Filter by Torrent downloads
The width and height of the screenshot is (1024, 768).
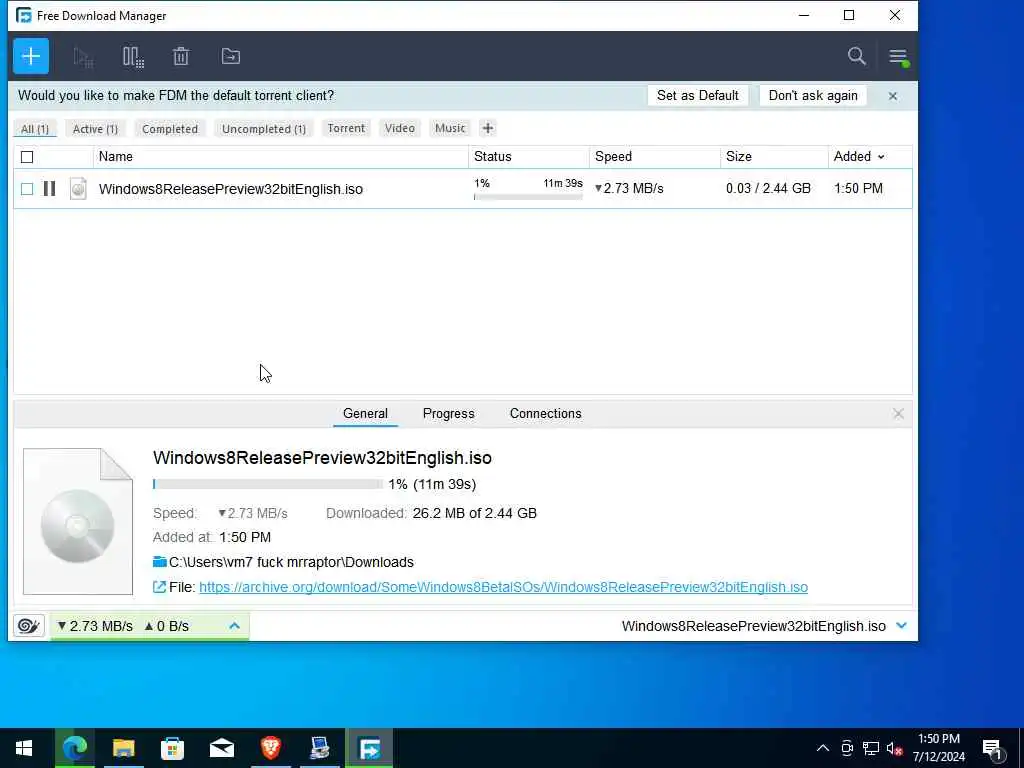pyautogui.click(x=346, y=128)
